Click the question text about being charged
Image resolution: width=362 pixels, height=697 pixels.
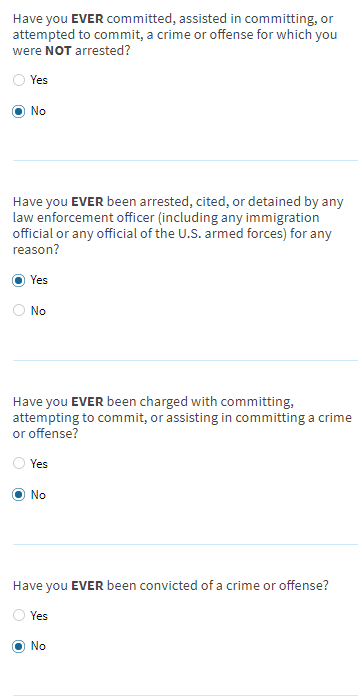[x=182, y=417]
